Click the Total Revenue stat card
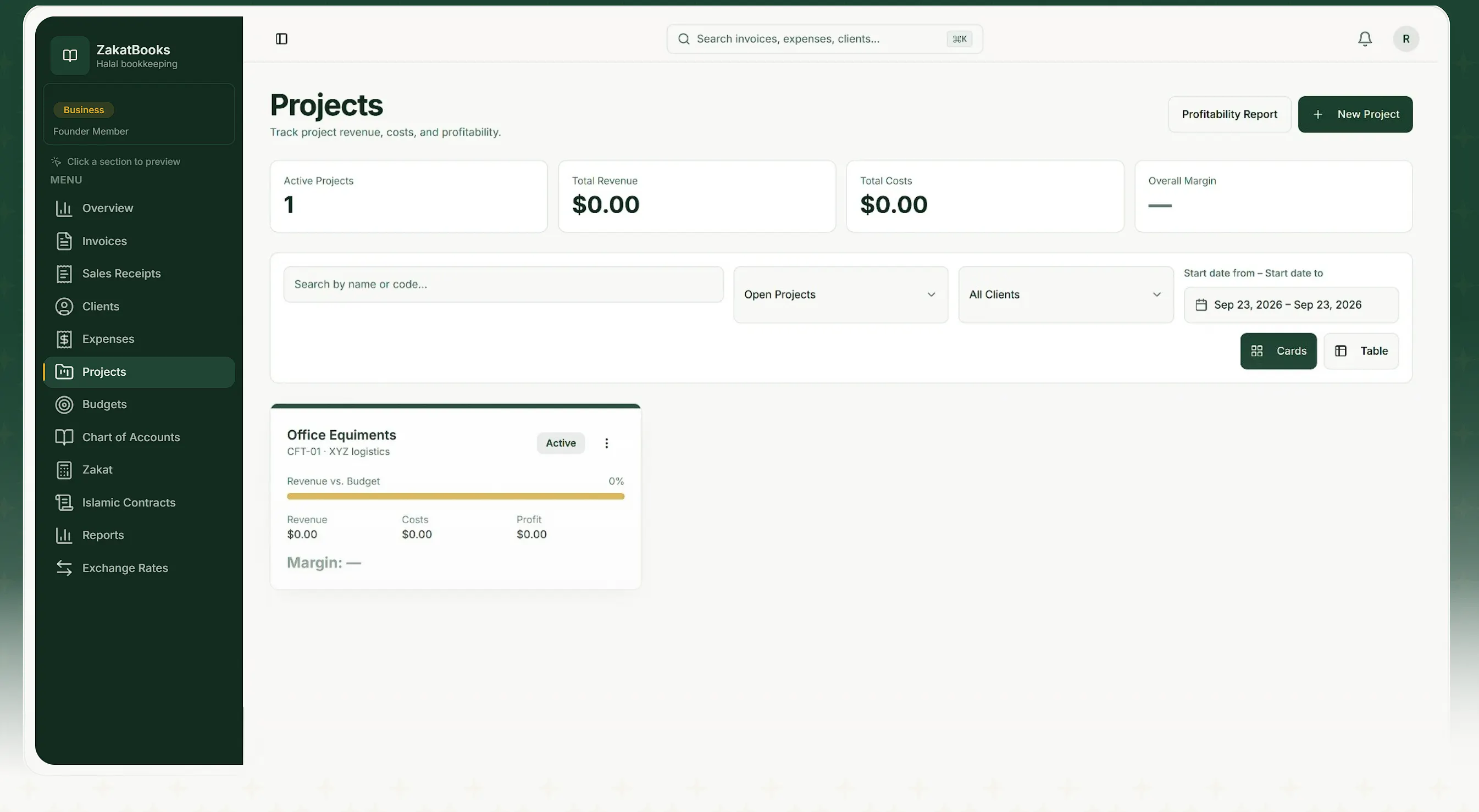1479x812 pixels. pyautogui.click(x=696, y=196)
